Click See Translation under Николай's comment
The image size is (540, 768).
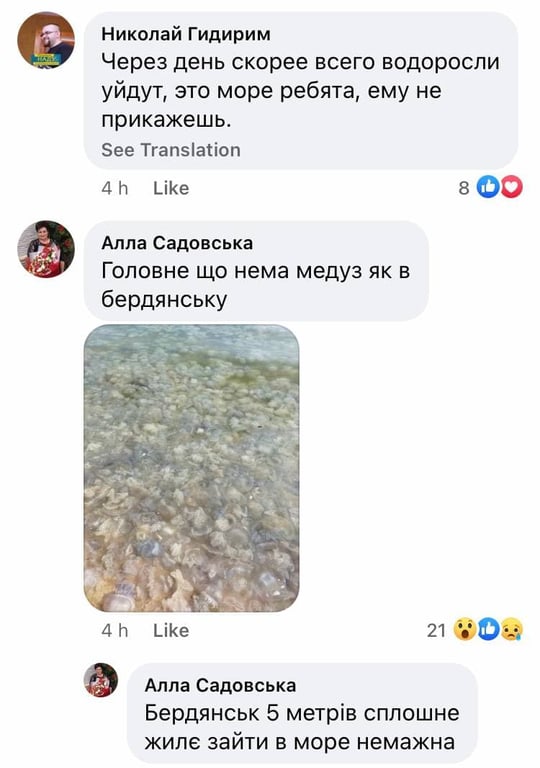[171, 150]
